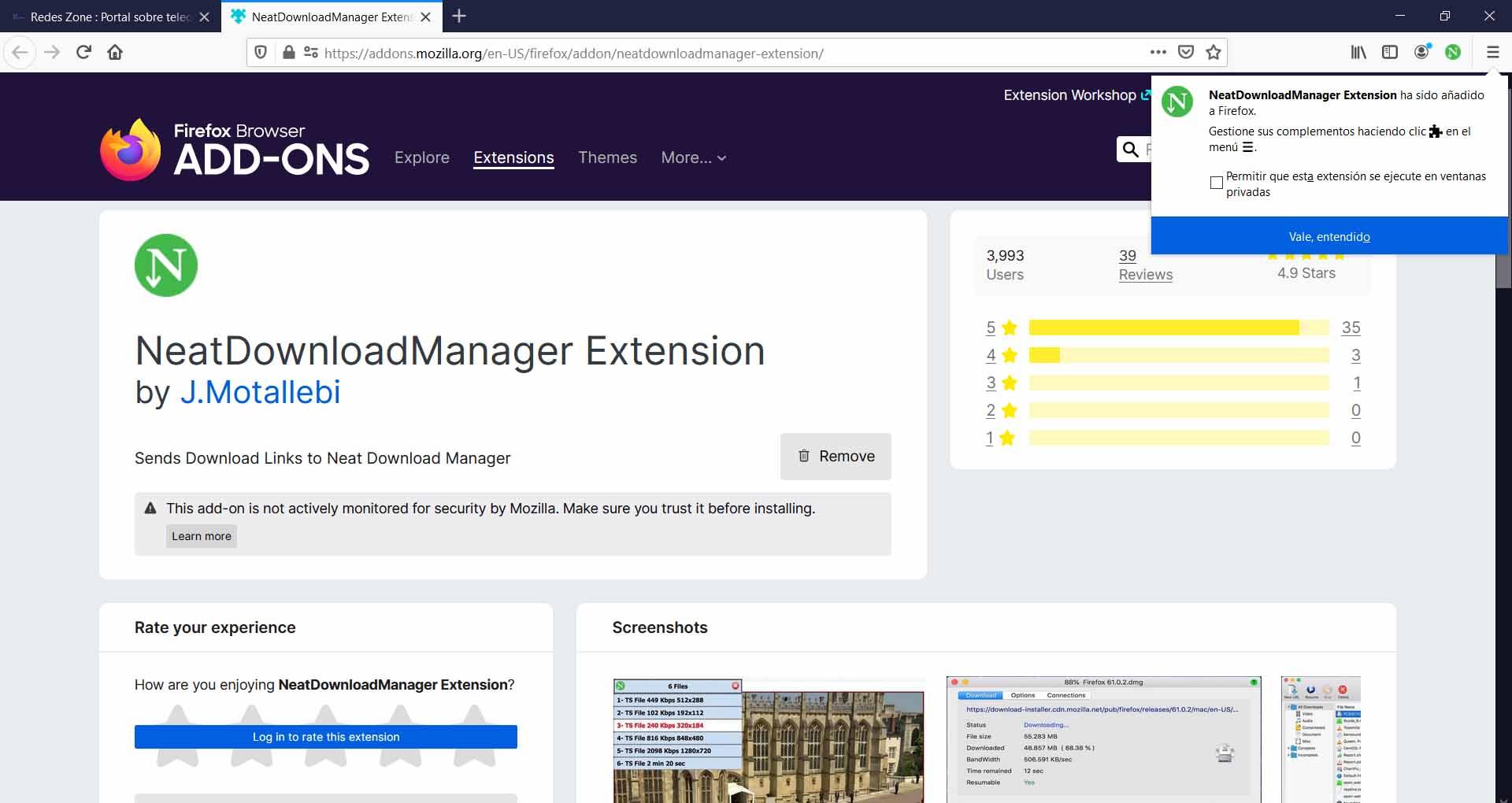This screenshot has width=1512, height=803.
Task: Open the Themes section
Action: [x=607, y=157]
